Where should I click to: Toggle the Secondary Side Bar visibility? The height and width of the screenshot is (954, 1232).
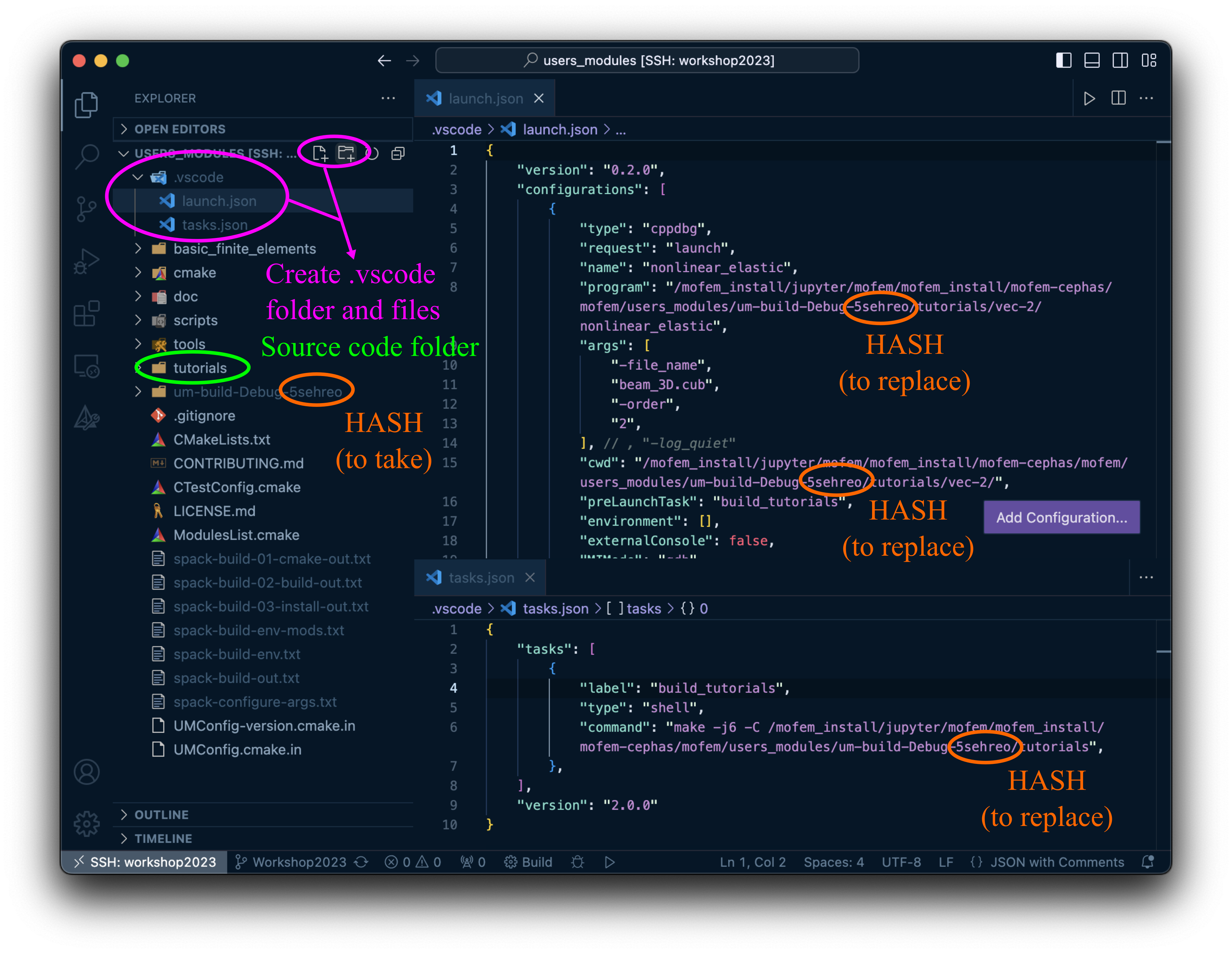(x=1121, y=60)
